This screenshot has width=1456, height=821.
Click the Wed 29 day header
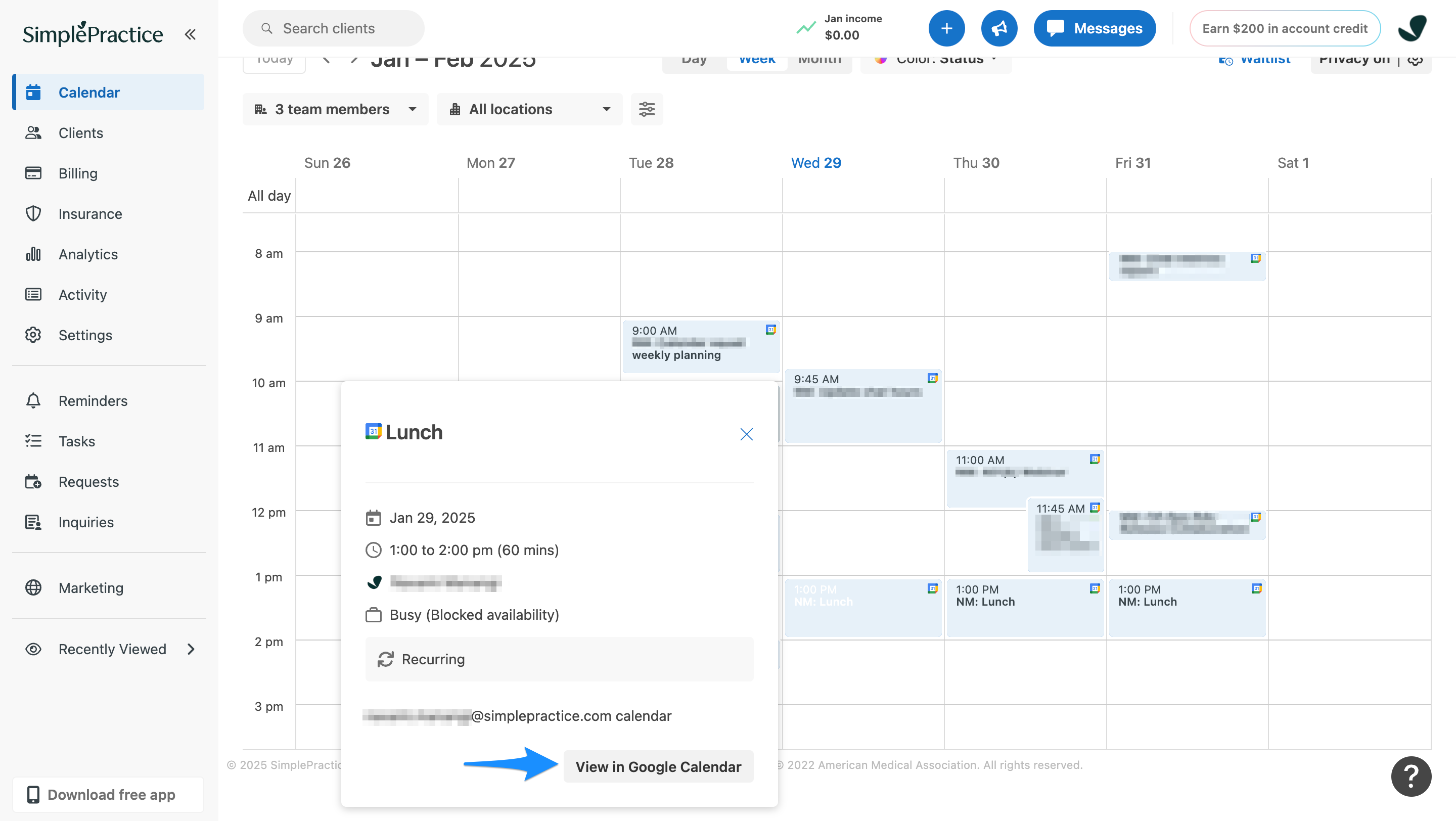click(815, 163)
